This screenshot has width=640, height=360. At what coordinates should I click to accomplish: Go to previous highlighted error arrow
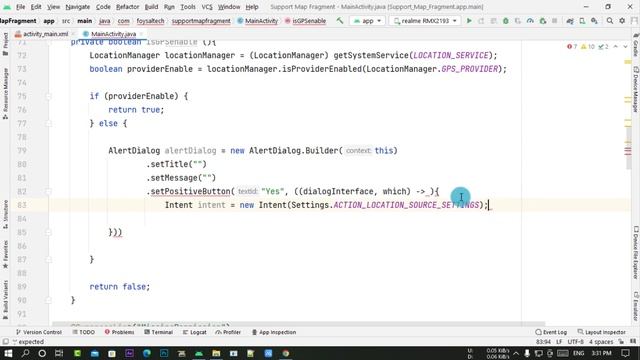(616, 47)
